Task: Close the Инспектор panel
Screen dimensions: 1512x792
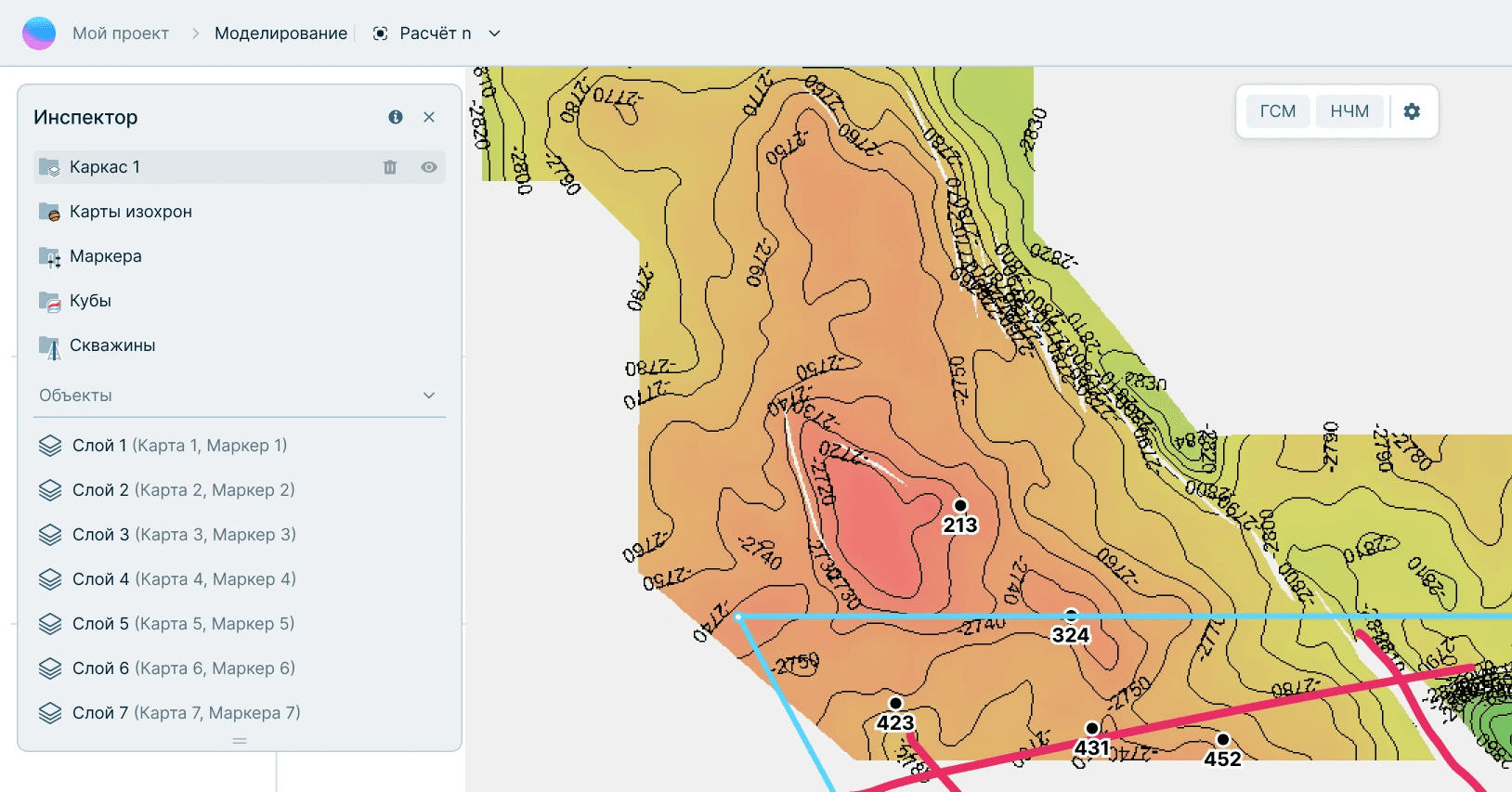Action: [x=429, y=117]
